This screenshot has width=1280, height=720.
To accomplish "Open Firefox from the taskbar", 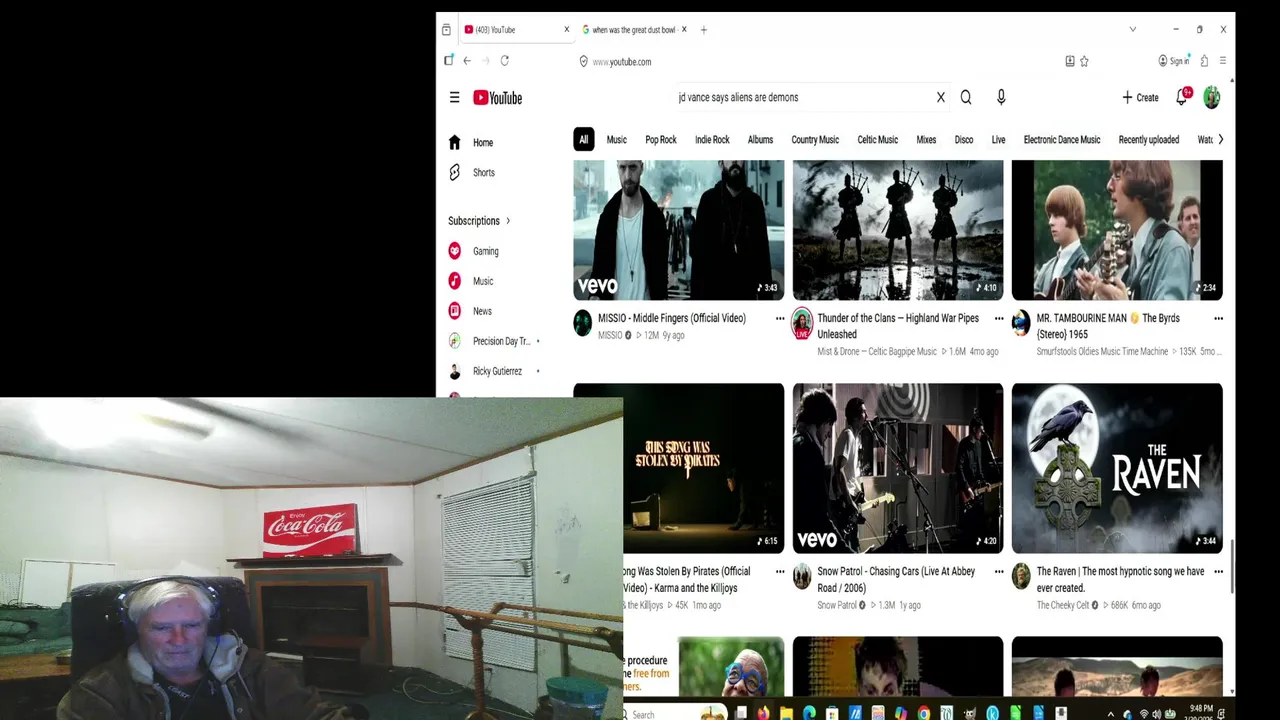I will coord(764,713).
